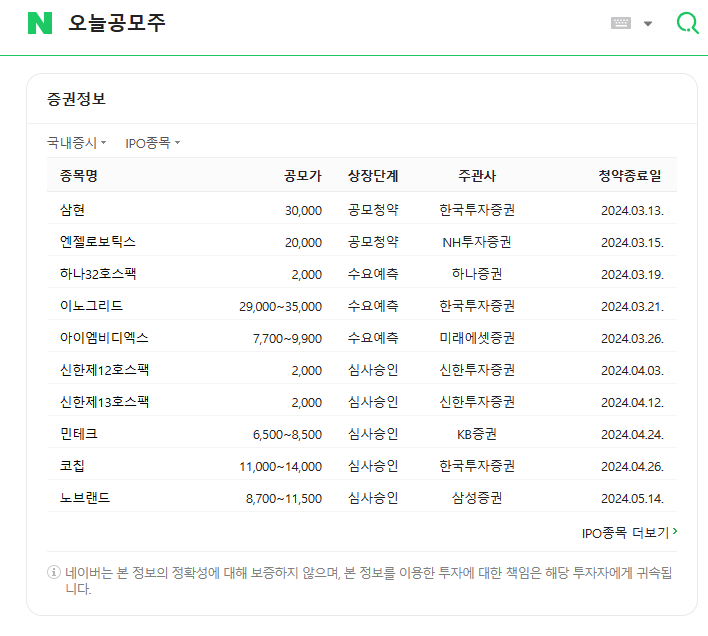This screenshot has width=708, height=636.
Task: Click the 30,000 price for 삼현
Action: click(x=303, y=211)
